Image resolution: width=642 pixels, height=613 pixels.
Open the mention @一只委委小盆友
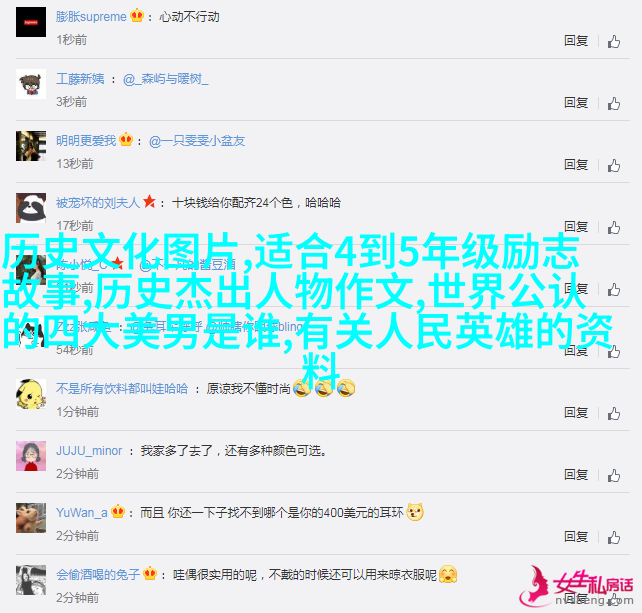tap(197, 141)
